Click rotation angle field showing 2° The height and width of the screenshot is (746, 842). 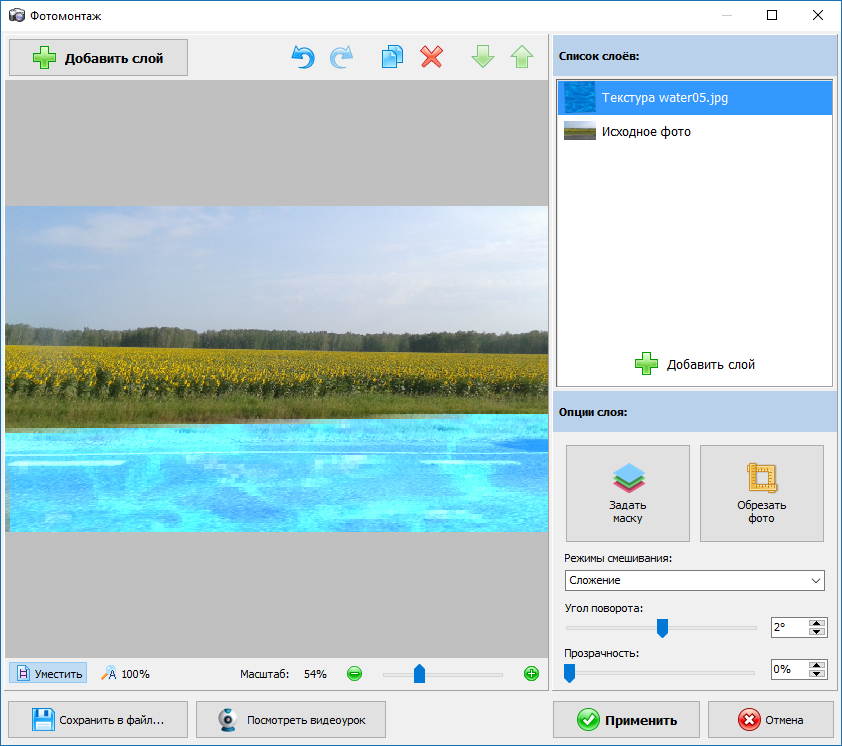coord(789,627)
